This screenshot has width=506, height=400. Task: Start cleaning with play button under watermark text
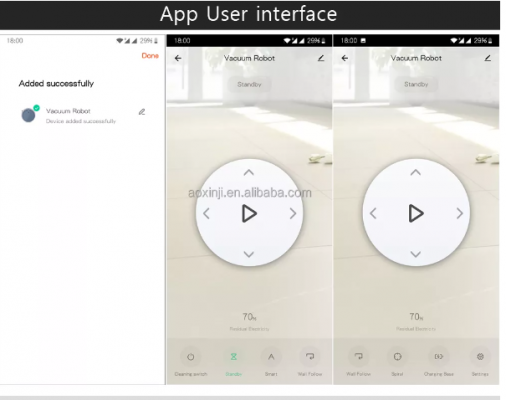(249, 213)
